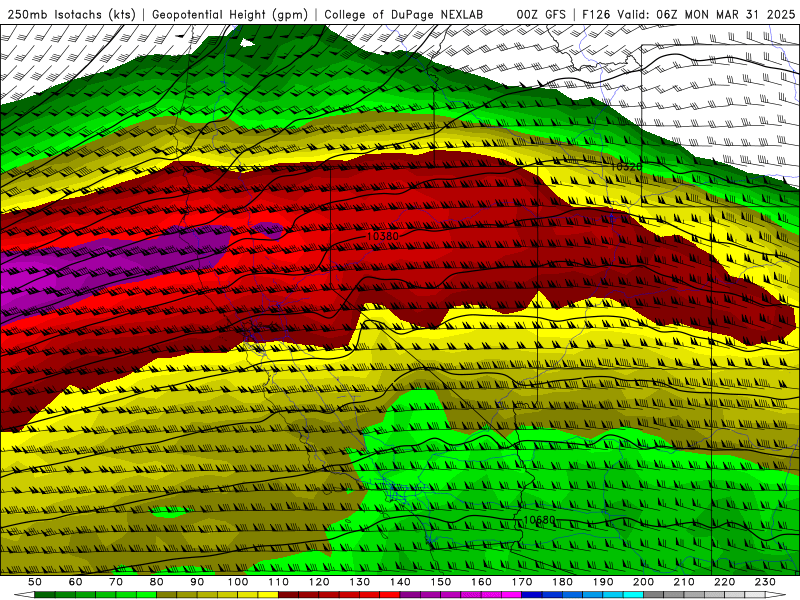Viewport: 800px width, 600px height.
Task: Click the 120 value on the color scale
Action: 319,582
